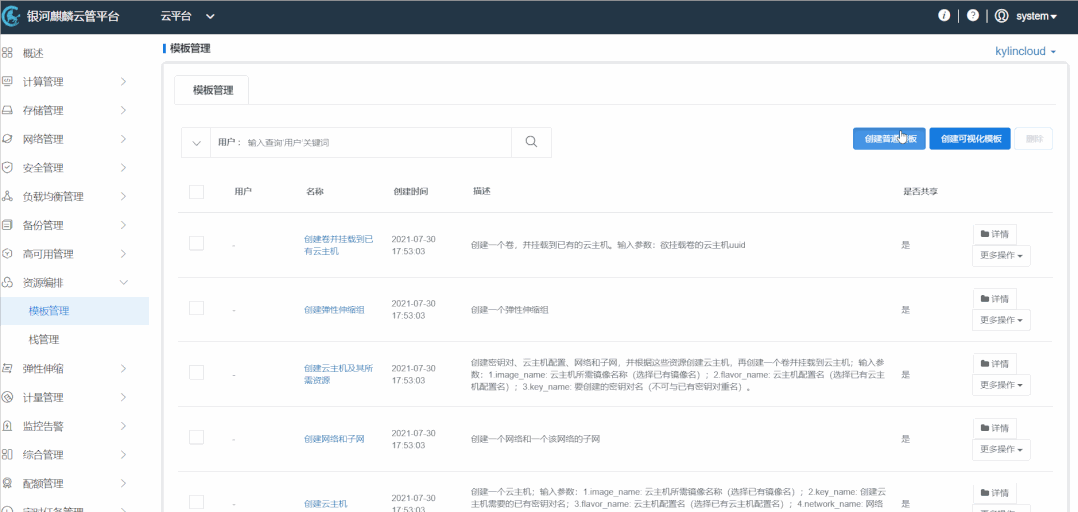Click the 概述 overview sidebar icon
Image resolution: width=1078 pixels, height=512 pixels.
pyautogui.click(x=7, y=53)
